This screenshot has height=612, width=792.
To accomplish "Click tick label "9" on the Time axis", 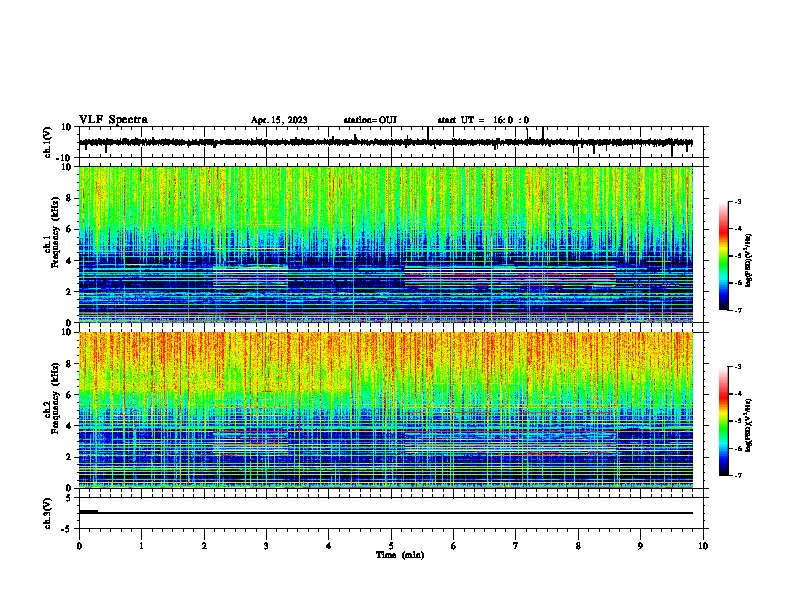I will pos(640,546).
